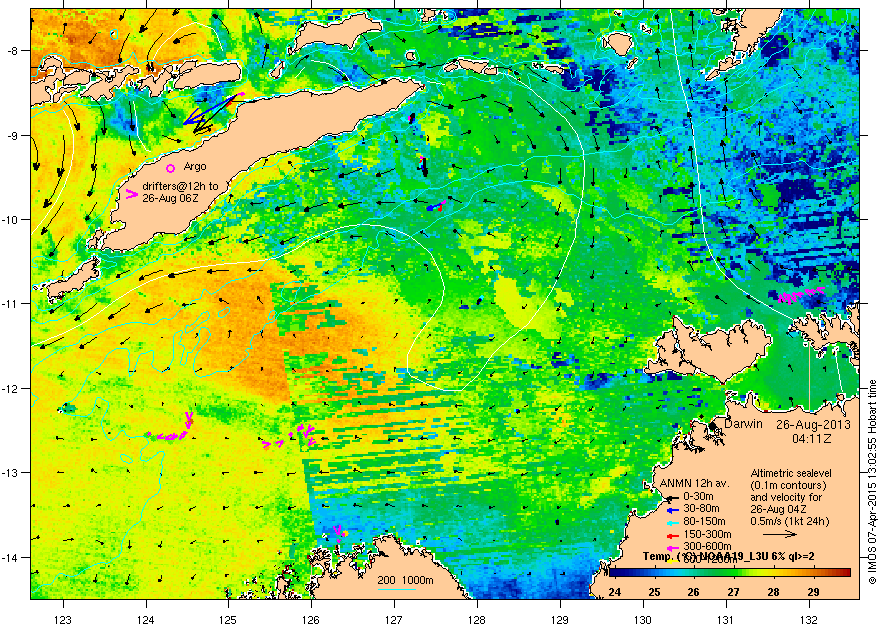Image resolution: width=880 pixels, height=630 pixels.
Task: Click the color bar tick label "24"
Action: (615, 592)
